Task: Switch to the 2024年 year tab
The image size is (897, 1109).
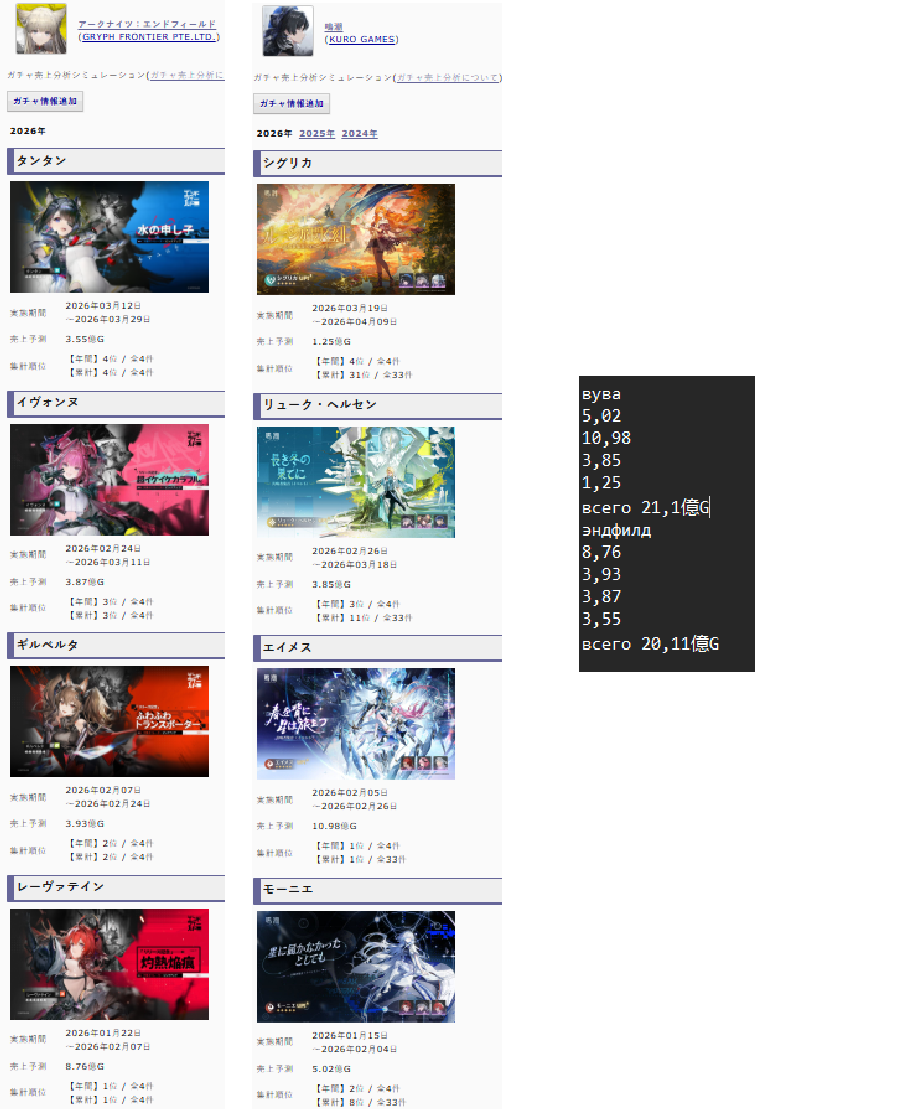Action: point(359,134)
